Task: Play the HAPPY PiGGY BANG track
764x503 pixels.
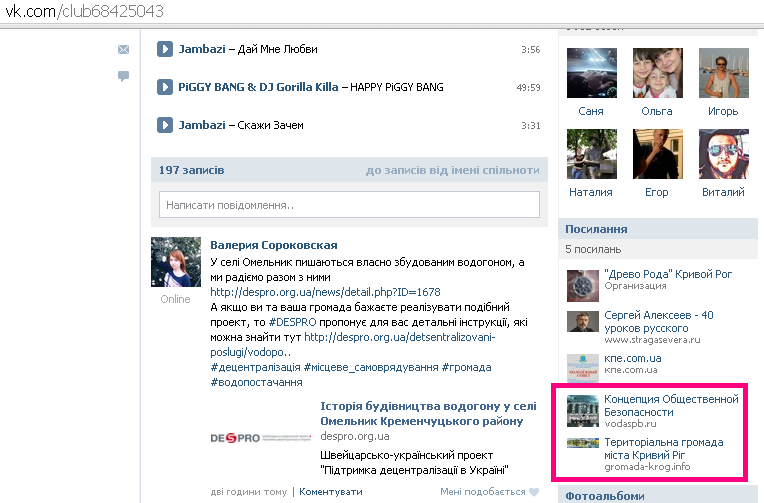Action: pos(166,87)
